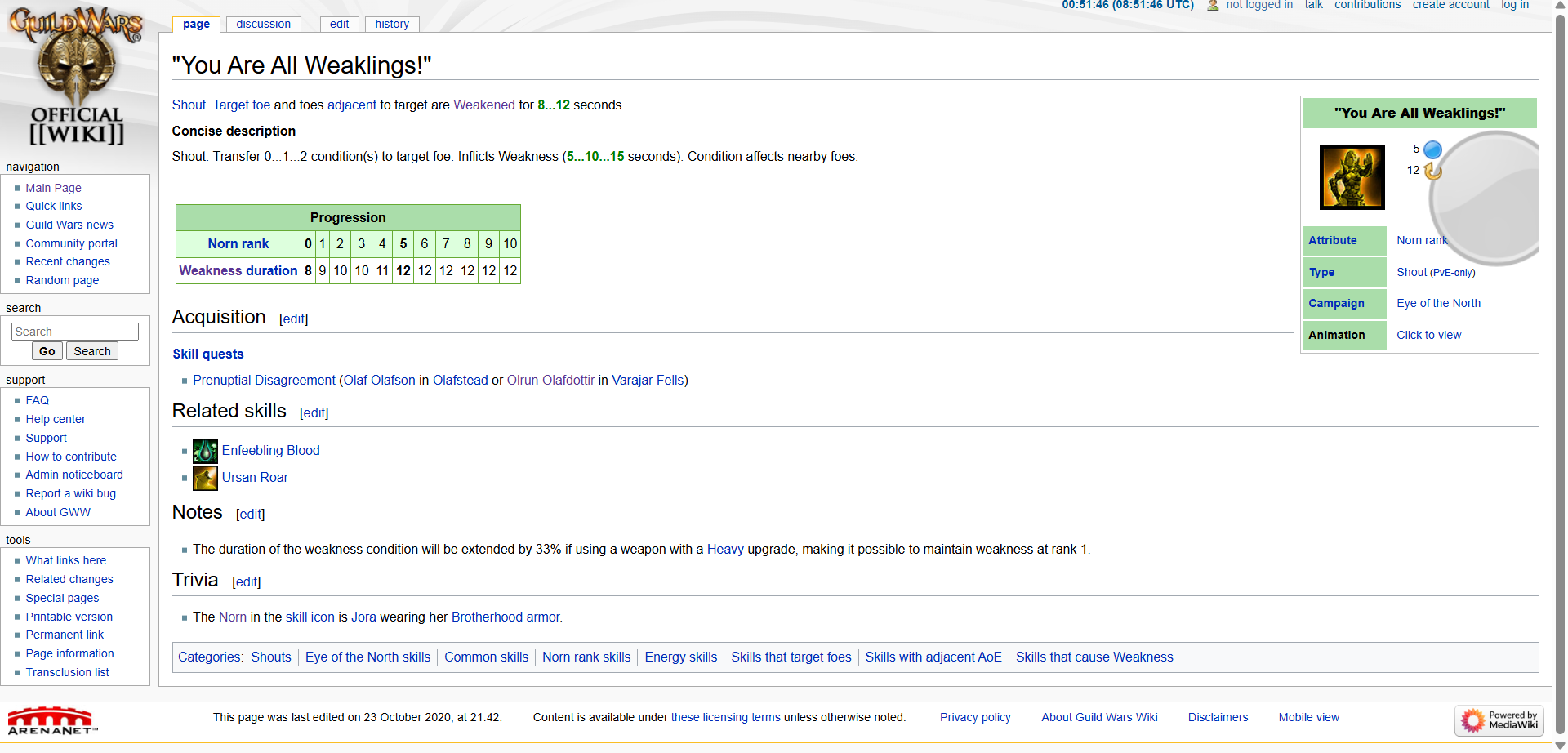Open the Weakened condition link
Image resolution: width=1568 pixels, height=753 pixels.
(x=484, y=105)
